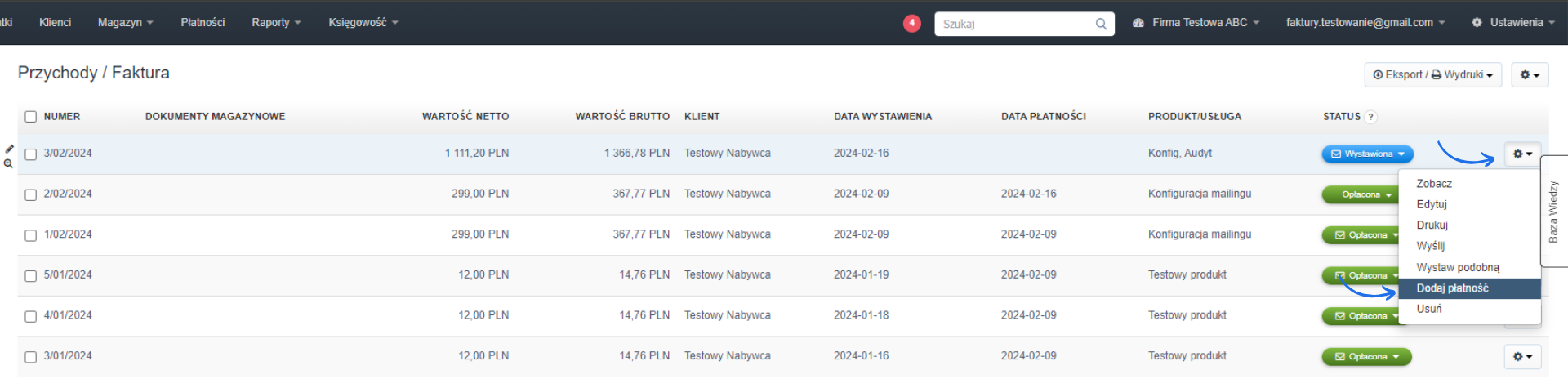Open the Eksport / Wydruki dropdown
Image resolution: width=1568 pixels, height=388 pixels.
[x=1432, y=75]
